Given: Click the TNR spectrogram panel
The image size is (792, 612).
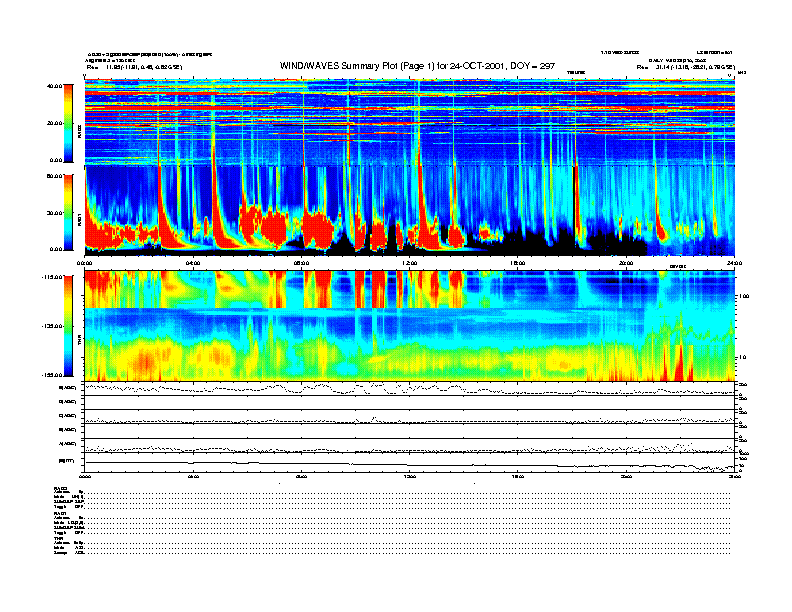Looking at the screenshot, I should (x=410, y=326).
